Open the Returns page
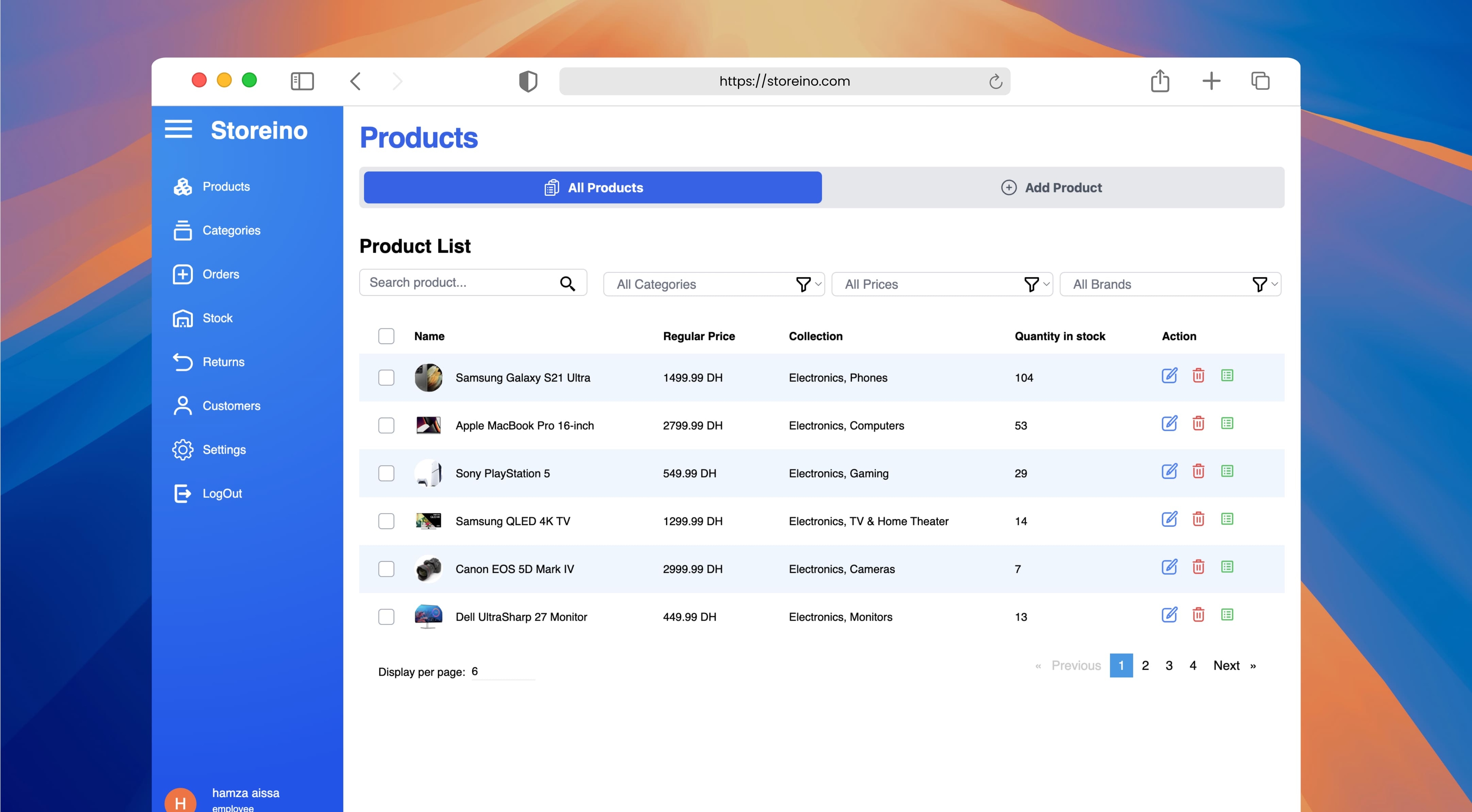The height and width of the screenshot is (812, 1472). pyautogui.click(x=223, y=362)
